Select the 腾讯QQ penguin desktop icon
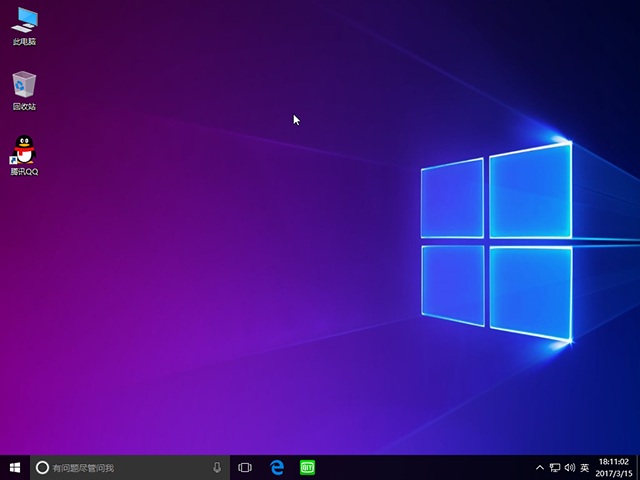Image resolution: width=640 pixels, height=480 pixels. (24, 149)
